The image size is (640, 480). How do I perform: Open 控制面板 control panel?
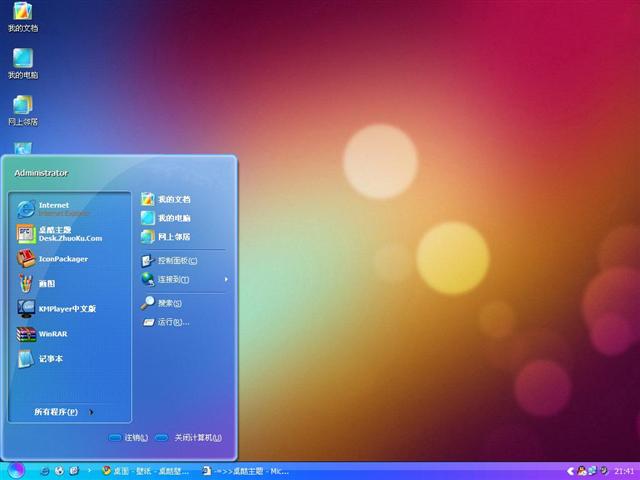click(x=176, y=260)
